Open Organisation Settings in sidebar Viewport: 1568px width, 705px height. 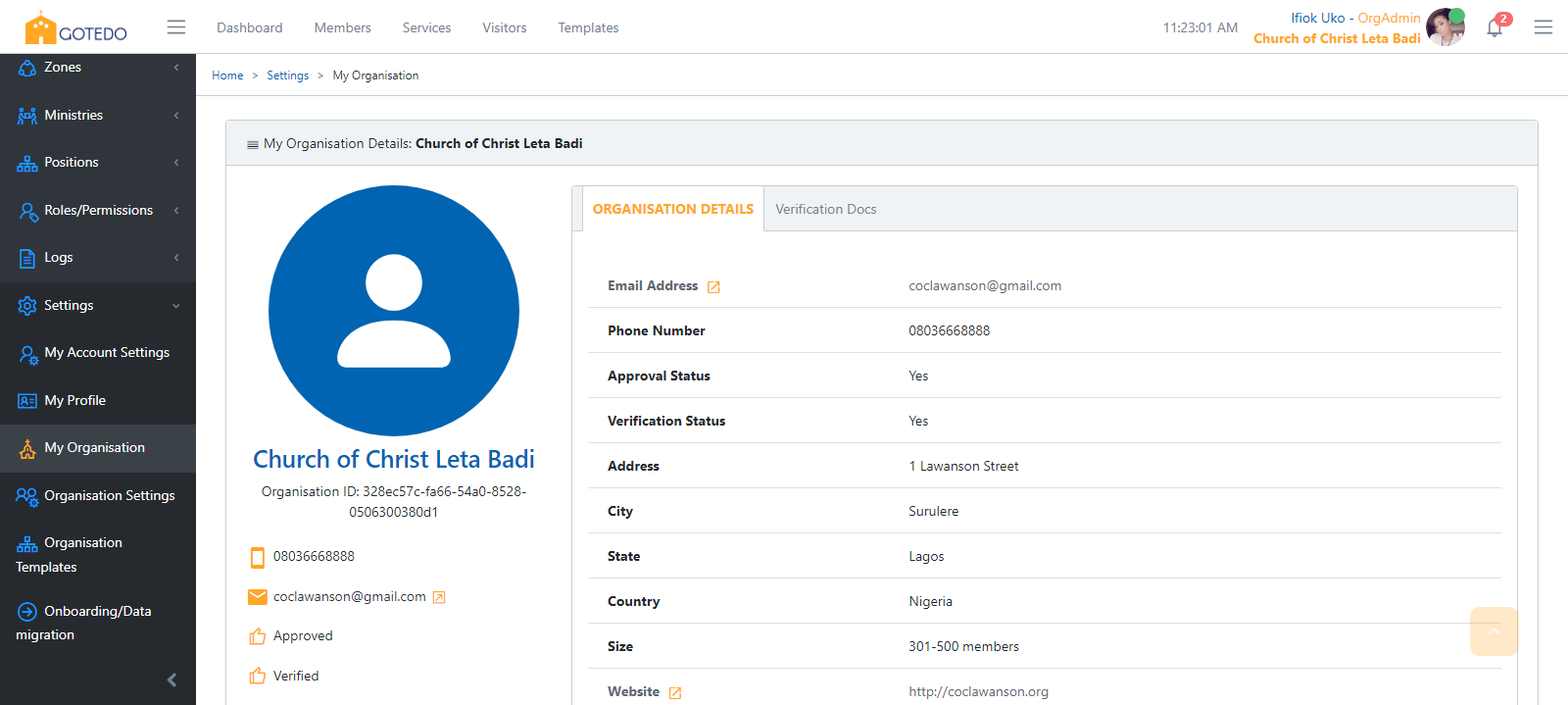[x=109, y=495]
